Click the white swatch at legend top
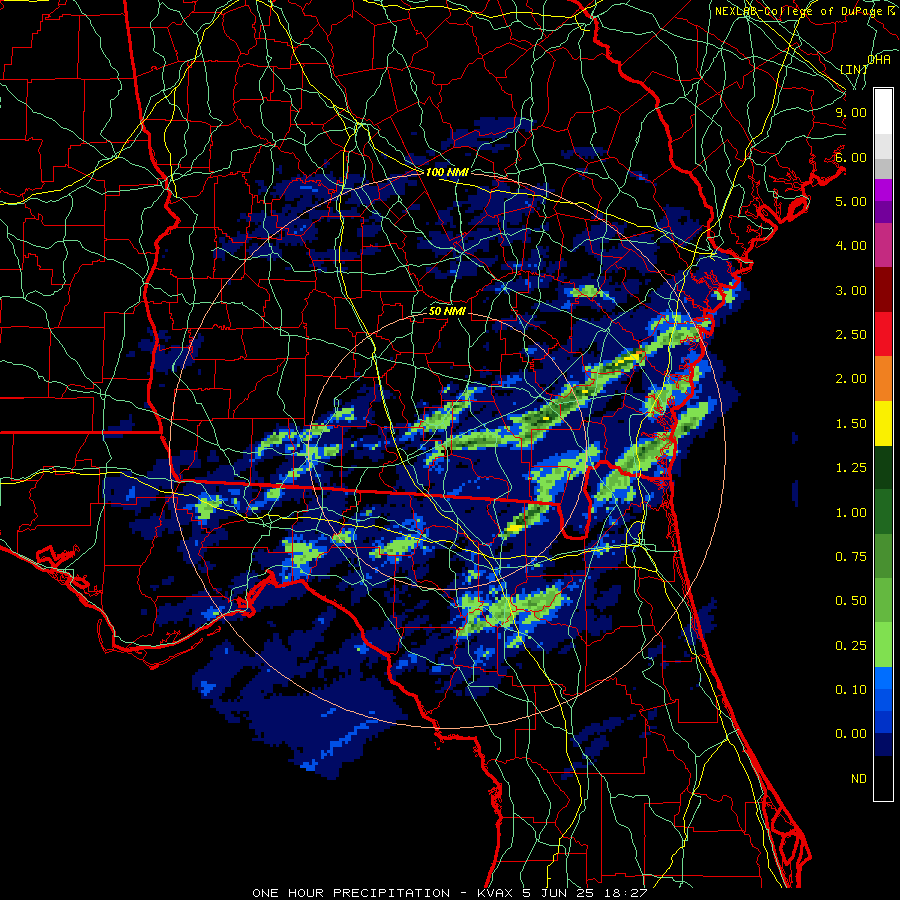The height and width of the screenshot is (900, 900). click(883, 111)
